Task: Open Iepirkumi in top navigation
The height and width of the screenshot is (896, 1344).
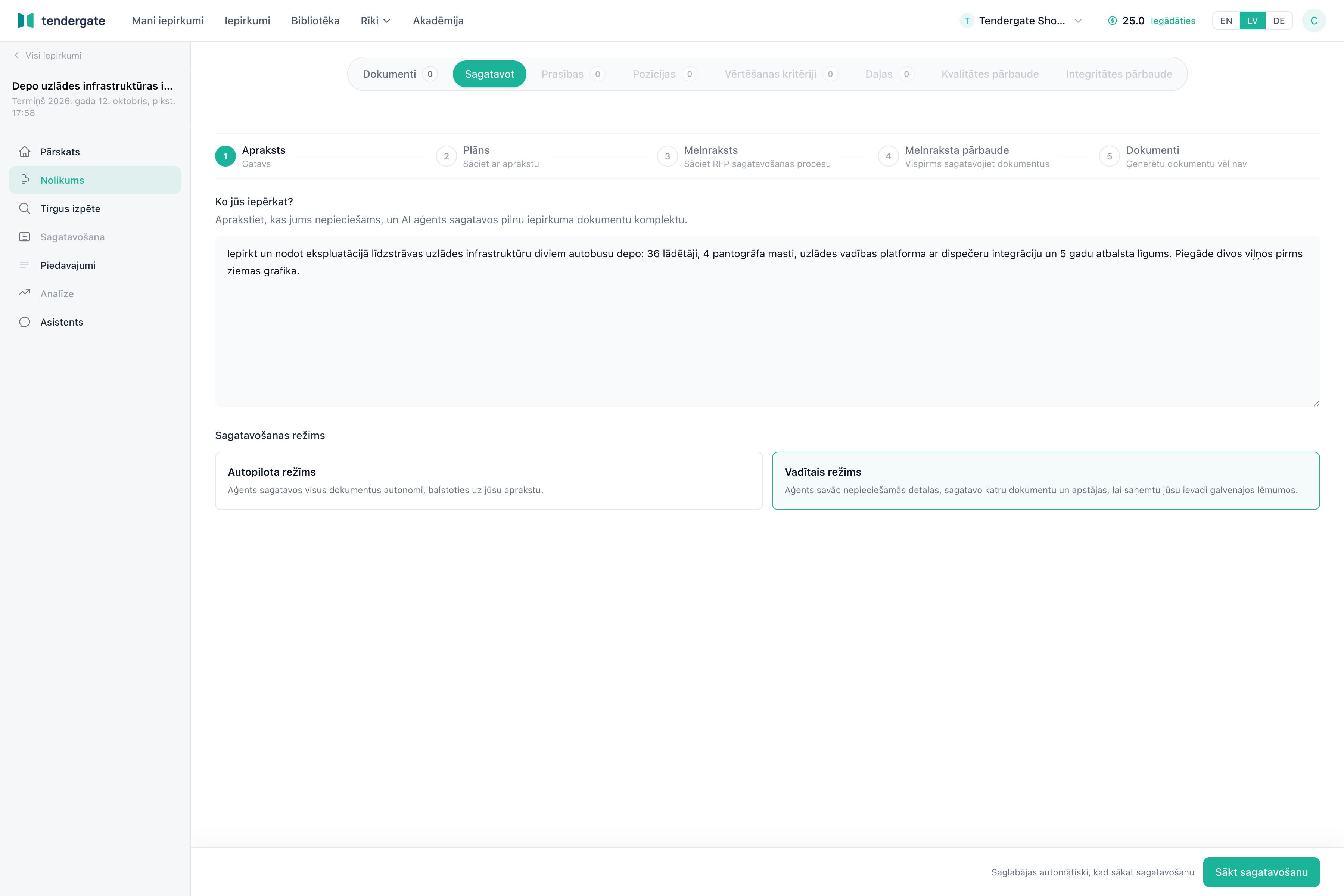Action: pyautogui.click(x=248, y=21)
